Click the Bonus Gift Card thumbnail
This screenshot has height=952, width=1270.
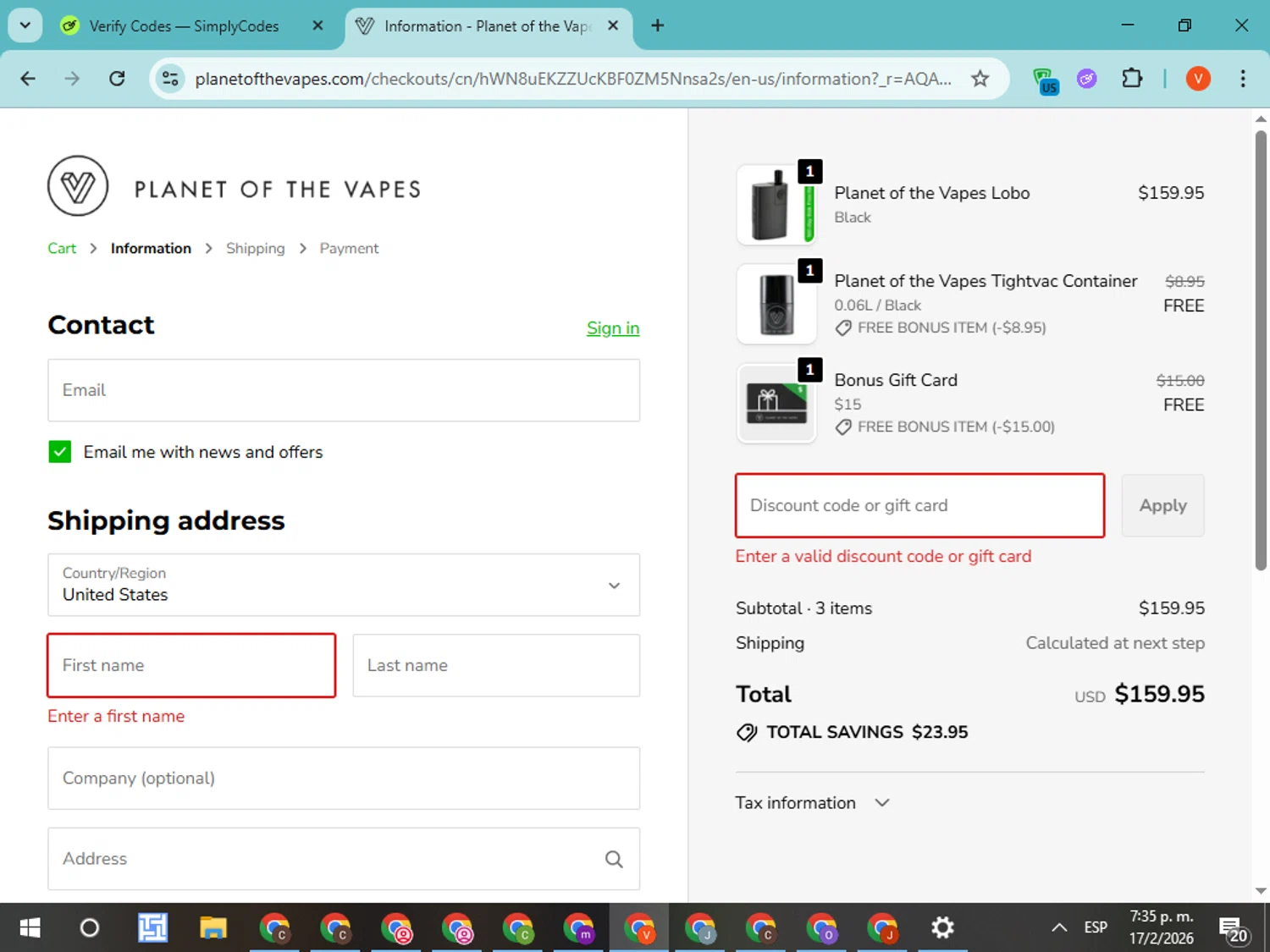776,404
